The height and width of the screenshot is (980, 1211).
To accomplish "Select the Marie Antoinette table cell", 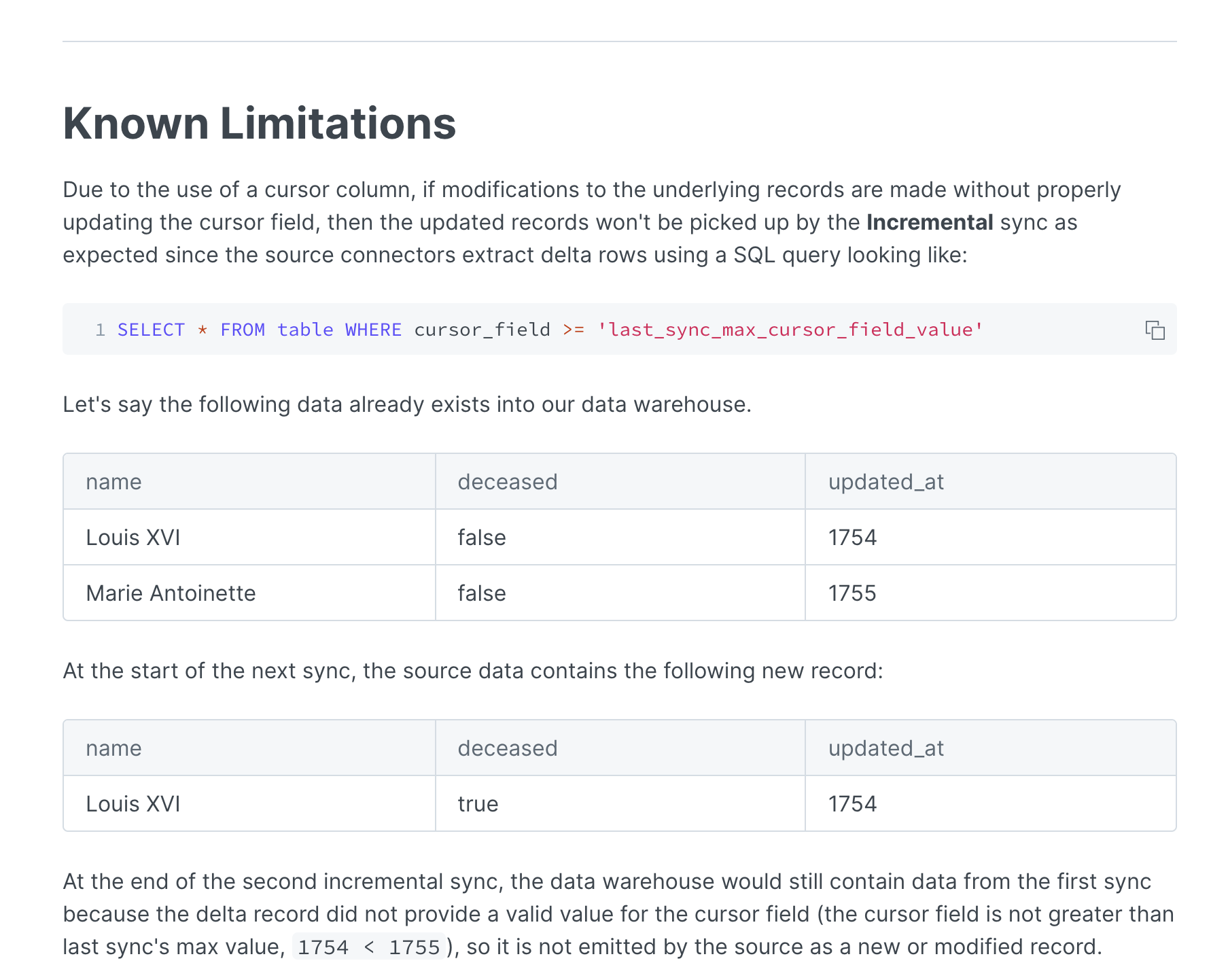I will (x=171, y=593).
